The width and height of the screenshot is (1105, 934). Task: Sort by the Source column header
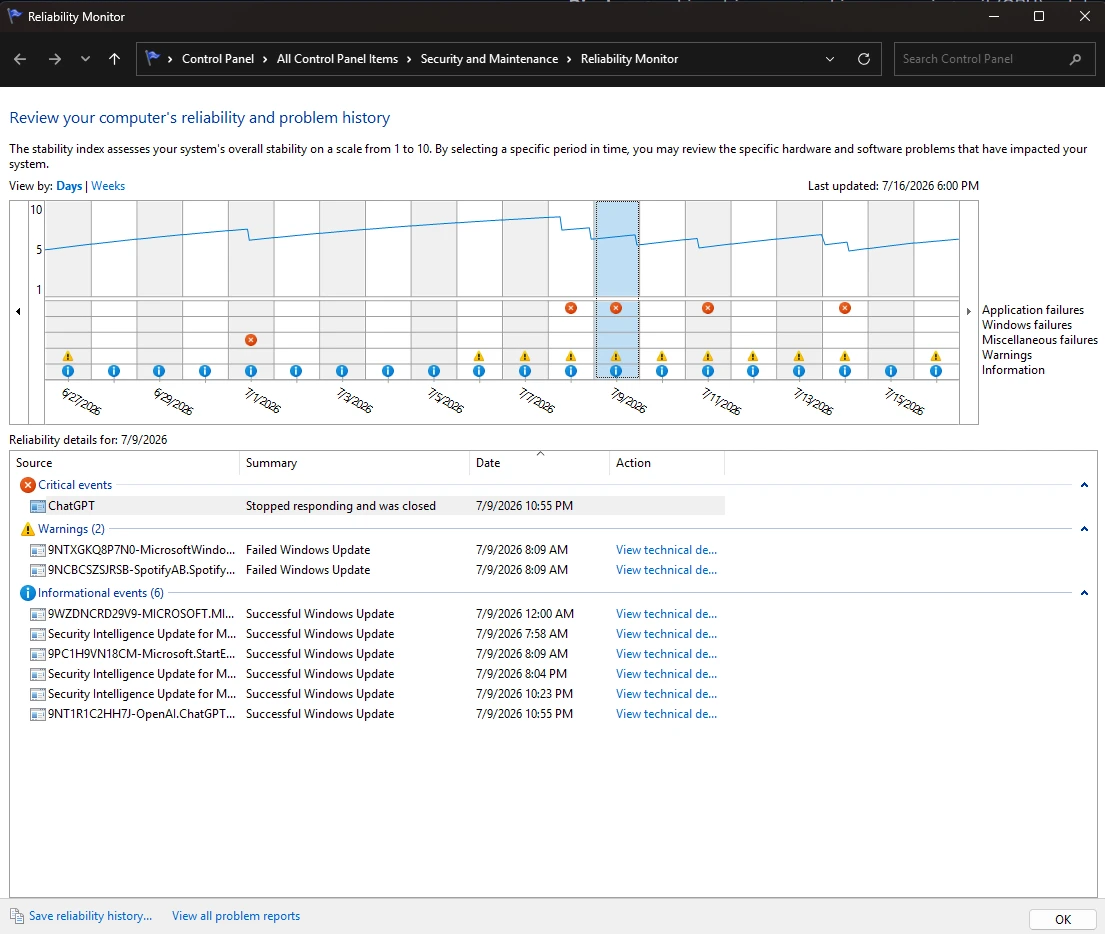[x=125, y=463]
